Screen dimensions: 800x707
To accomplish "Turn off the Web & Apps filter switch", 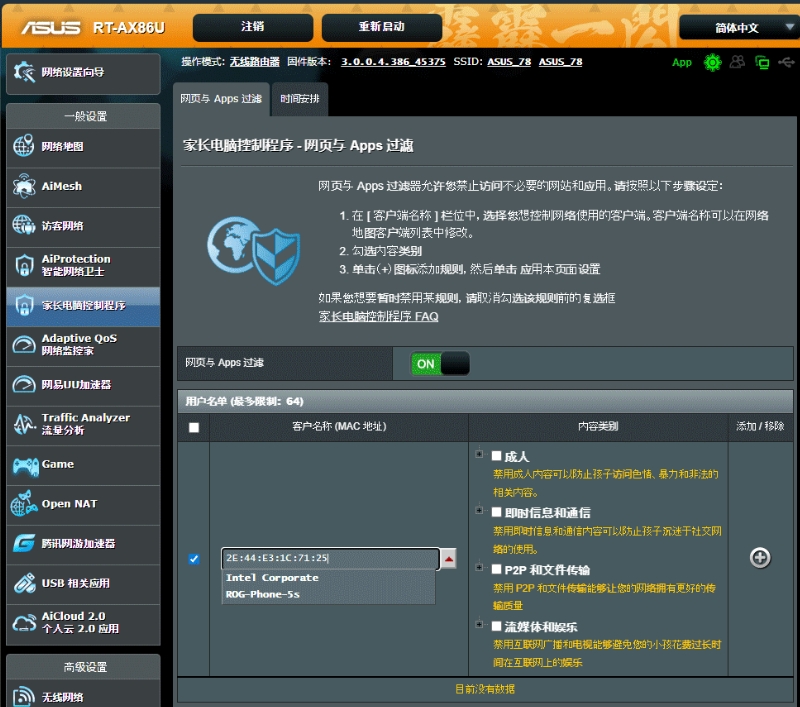I will tap(440, 364).
